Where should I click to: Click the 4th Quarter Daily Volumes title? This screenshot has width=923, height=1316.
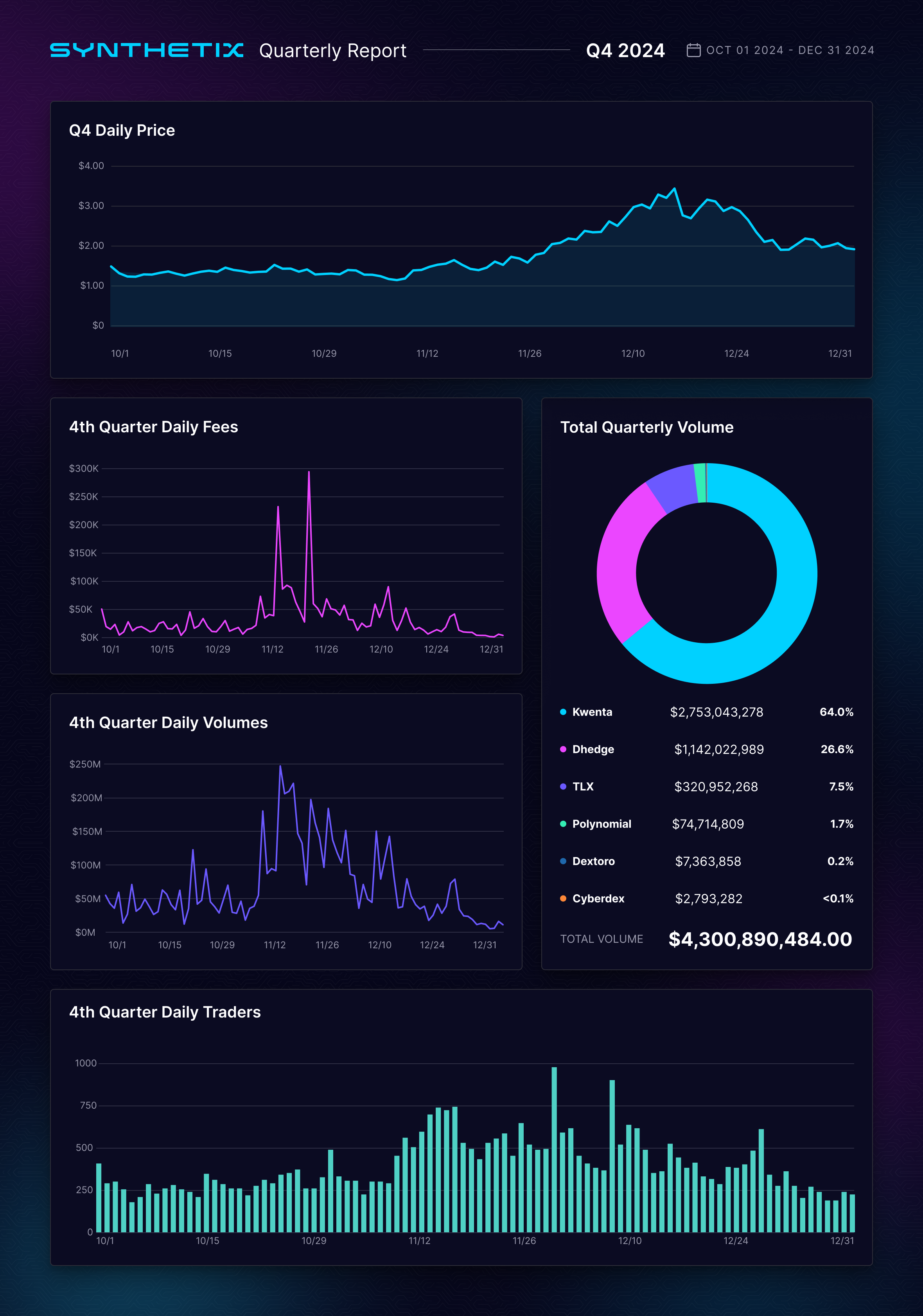pyautogui.click(x=169, y=722)
